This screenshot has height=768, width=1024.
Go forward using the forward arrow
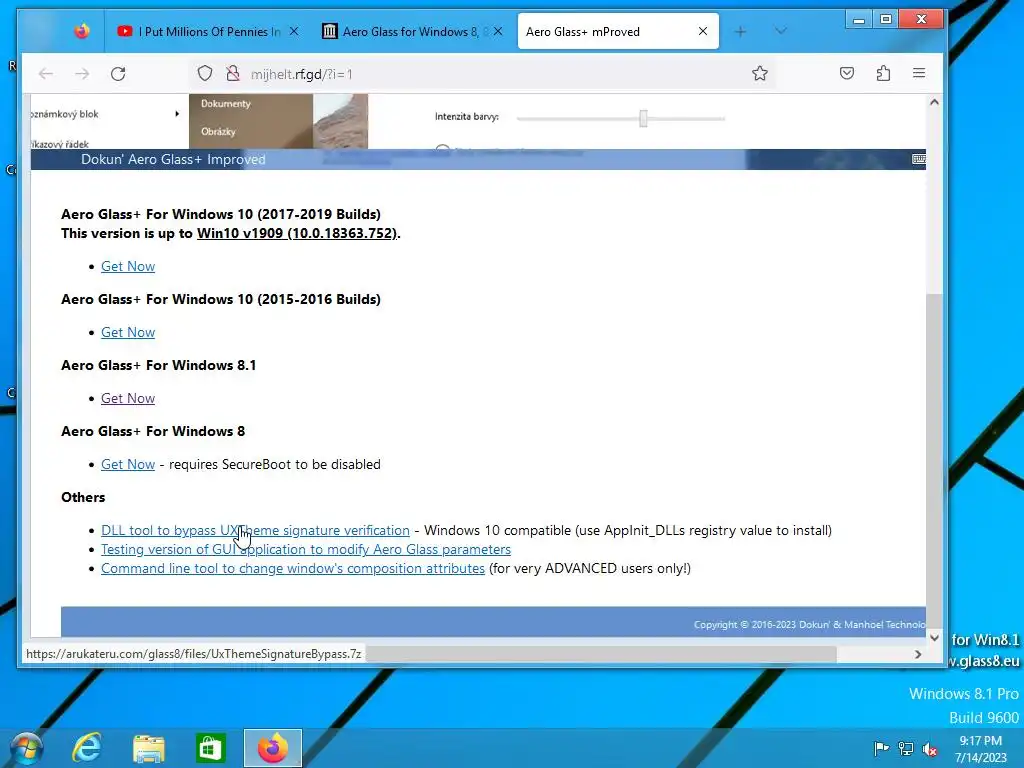click(x=82, y=74)
